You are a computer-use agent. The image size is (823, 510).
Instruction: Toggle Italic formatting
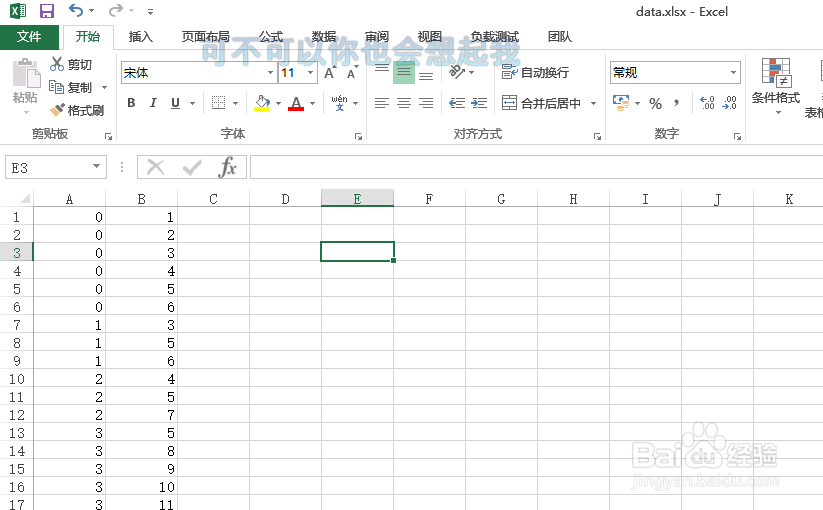pos(153,103)
